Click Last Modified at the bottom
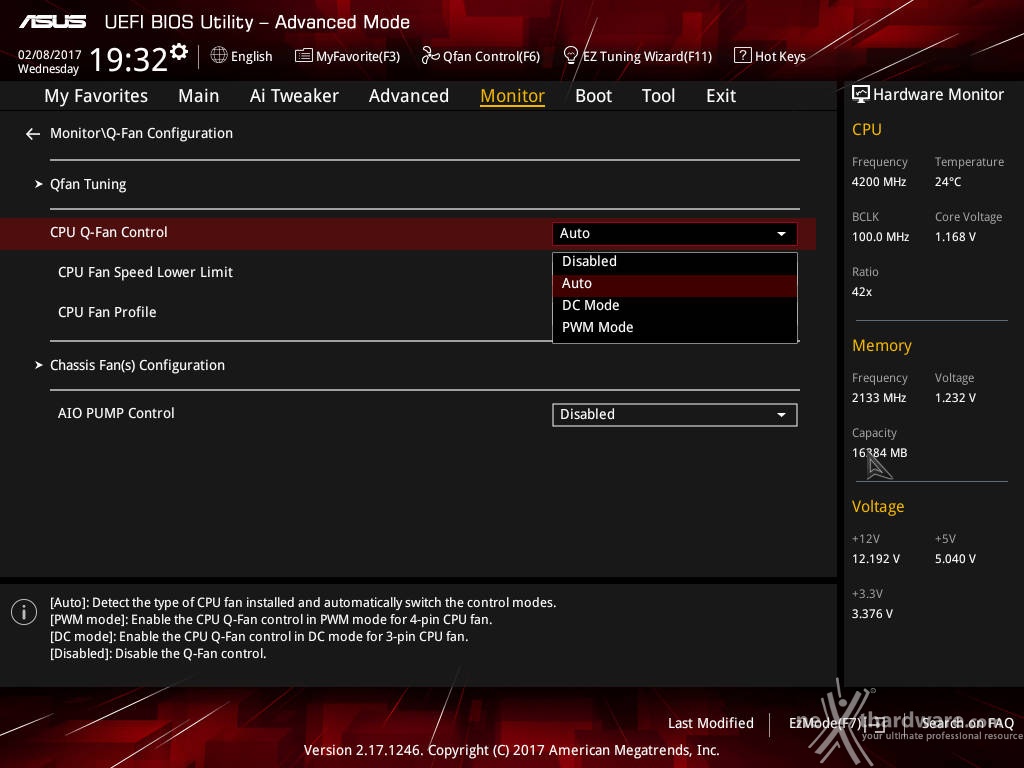This screenshot has height=768, width=1024. tap(711, 723)
